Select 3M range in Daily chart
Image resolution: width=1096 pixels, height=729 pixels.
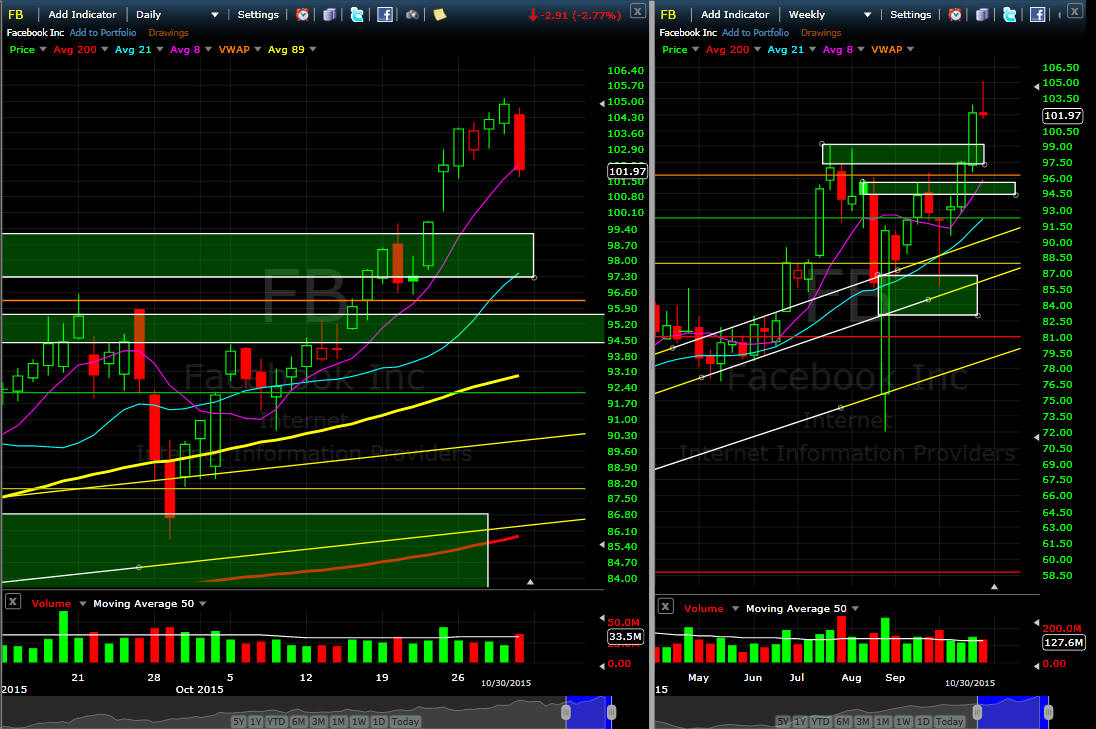pyautogui.click(x=318, y=721)
